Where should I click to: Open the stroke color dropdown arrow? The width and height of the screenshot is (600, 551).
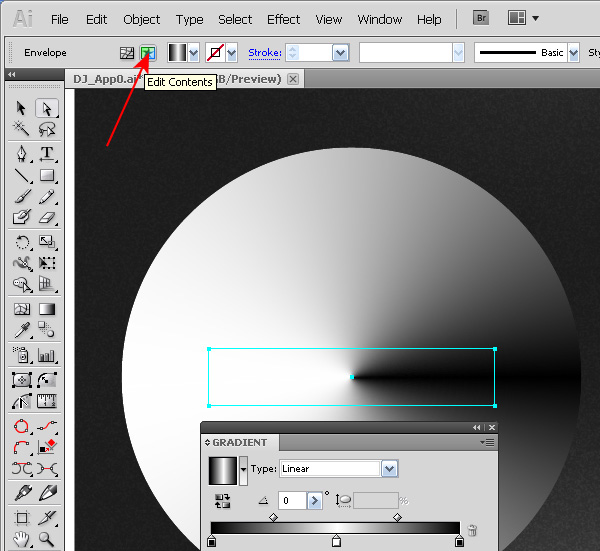coord(232,52)
